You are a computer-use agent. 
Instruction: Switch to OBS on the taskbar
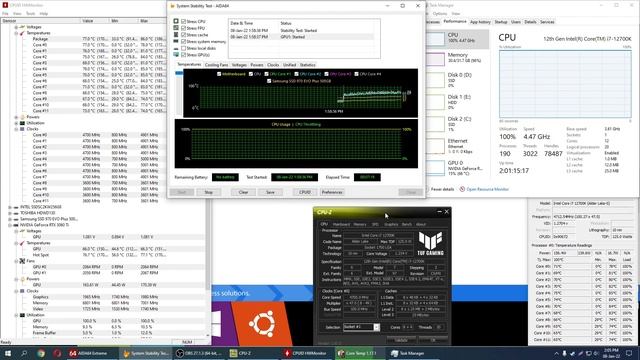199,353
